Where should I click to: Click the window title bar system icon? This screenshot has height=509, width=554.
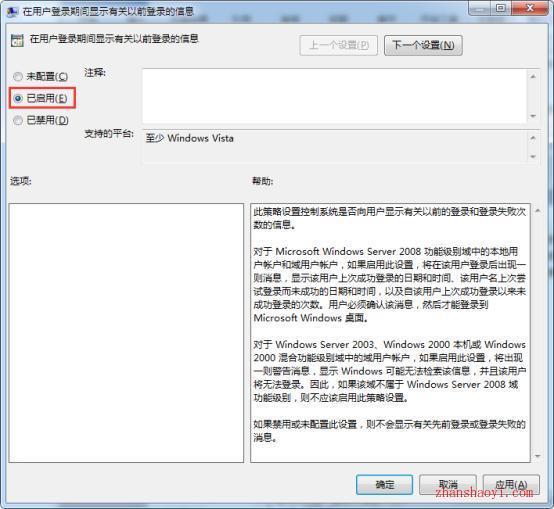12,11
